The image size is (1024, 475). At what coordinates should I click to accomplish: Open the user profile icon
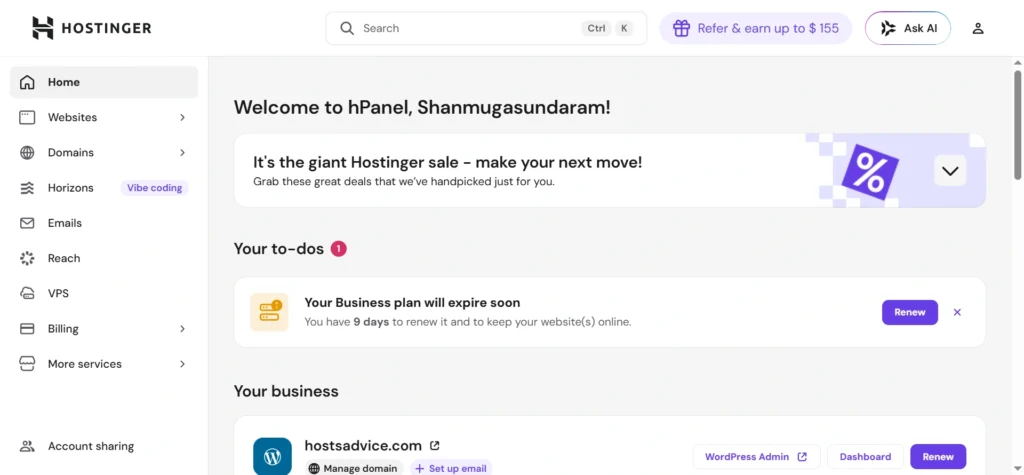(978, 28)
